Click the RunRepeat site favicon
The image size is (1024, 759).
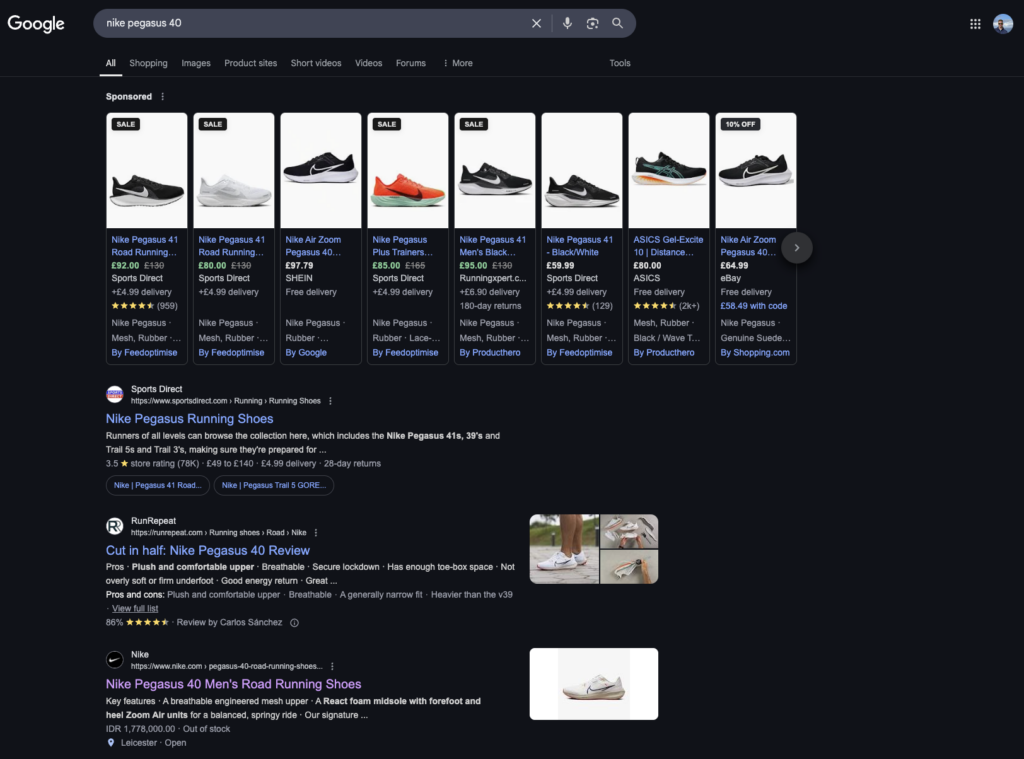pyautogui.click(x=115, y=526)
